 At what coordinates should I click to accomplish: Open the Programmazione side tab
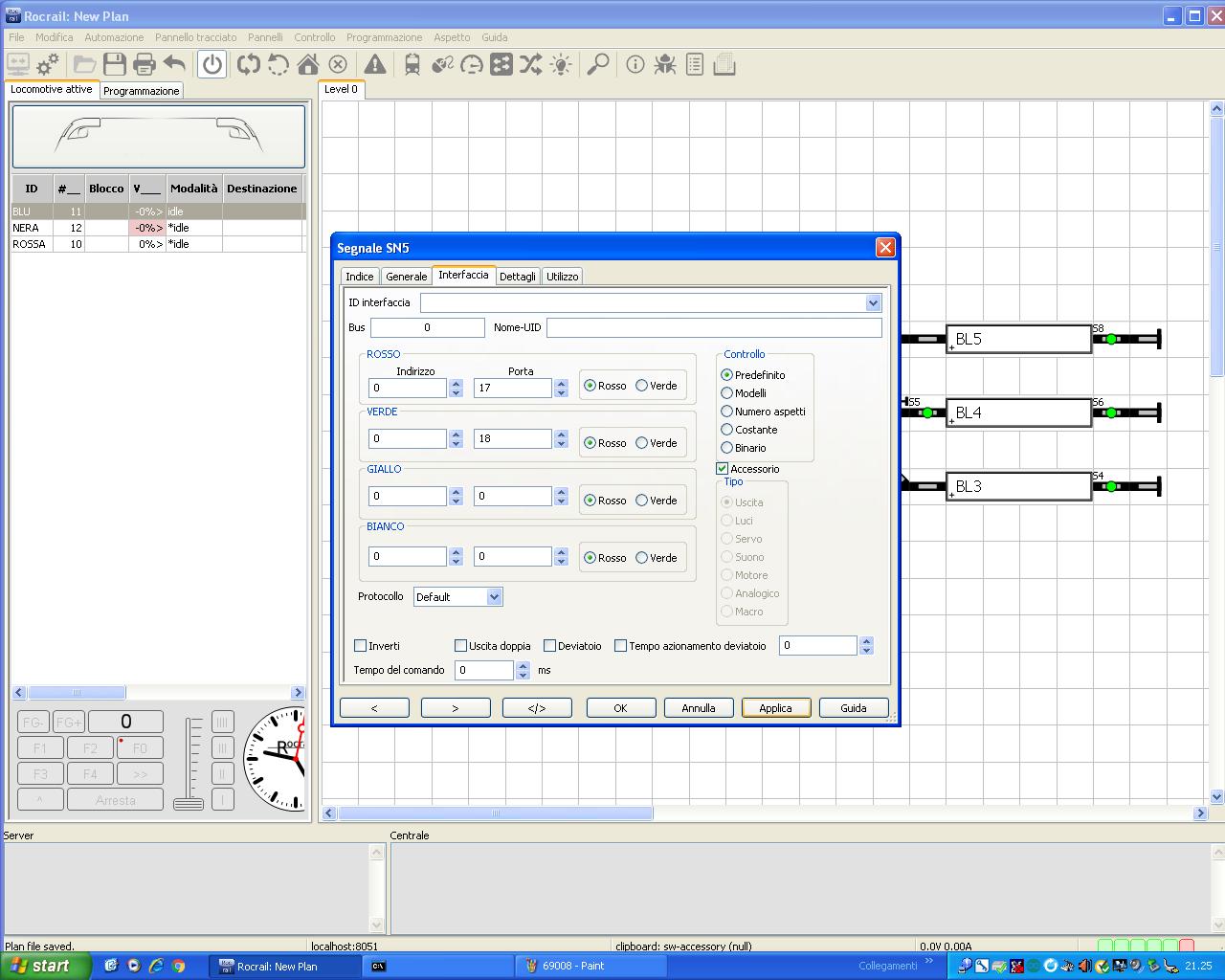click(142, 91)
